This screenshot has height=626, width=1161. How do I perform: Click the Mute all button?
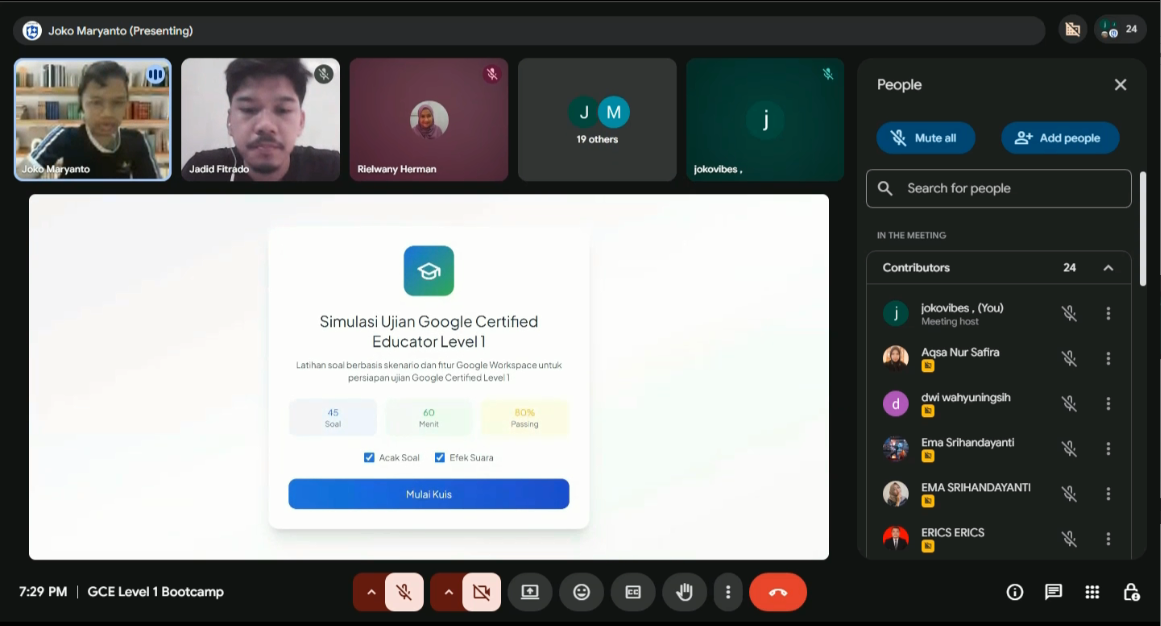click(x=926, y=138)
